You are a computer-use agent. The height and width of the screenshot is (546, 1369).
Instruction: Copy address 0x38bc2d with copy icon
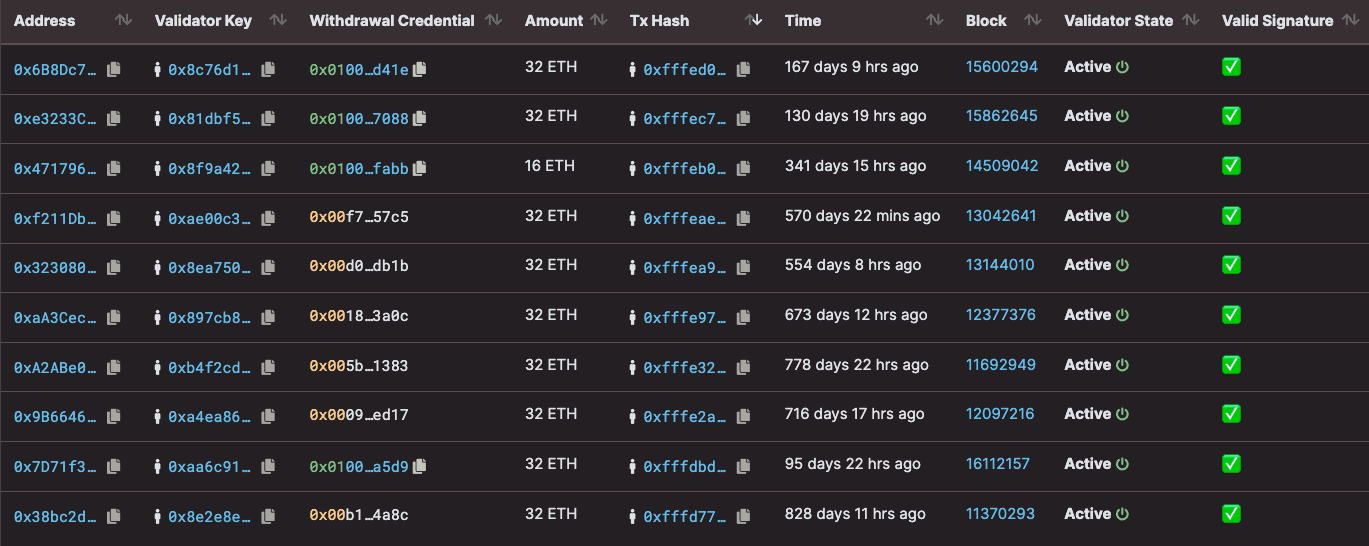[113, 516]
